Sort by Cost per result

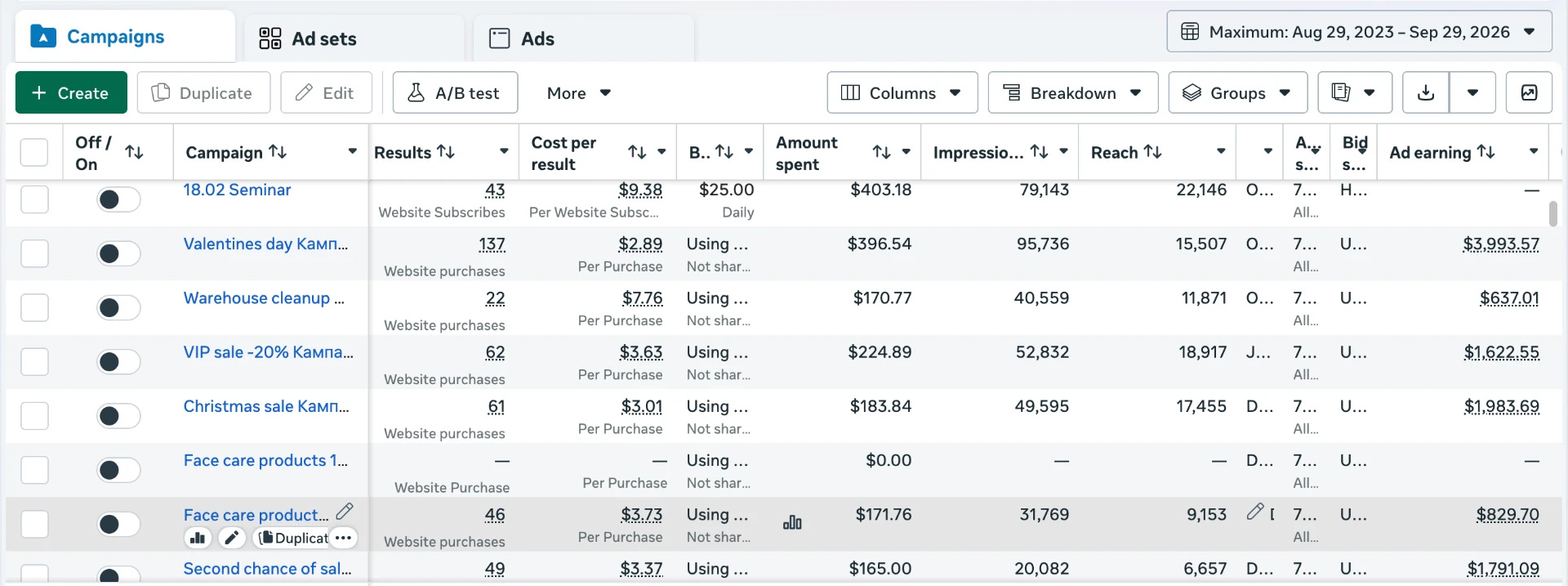[x=637, y=152]
